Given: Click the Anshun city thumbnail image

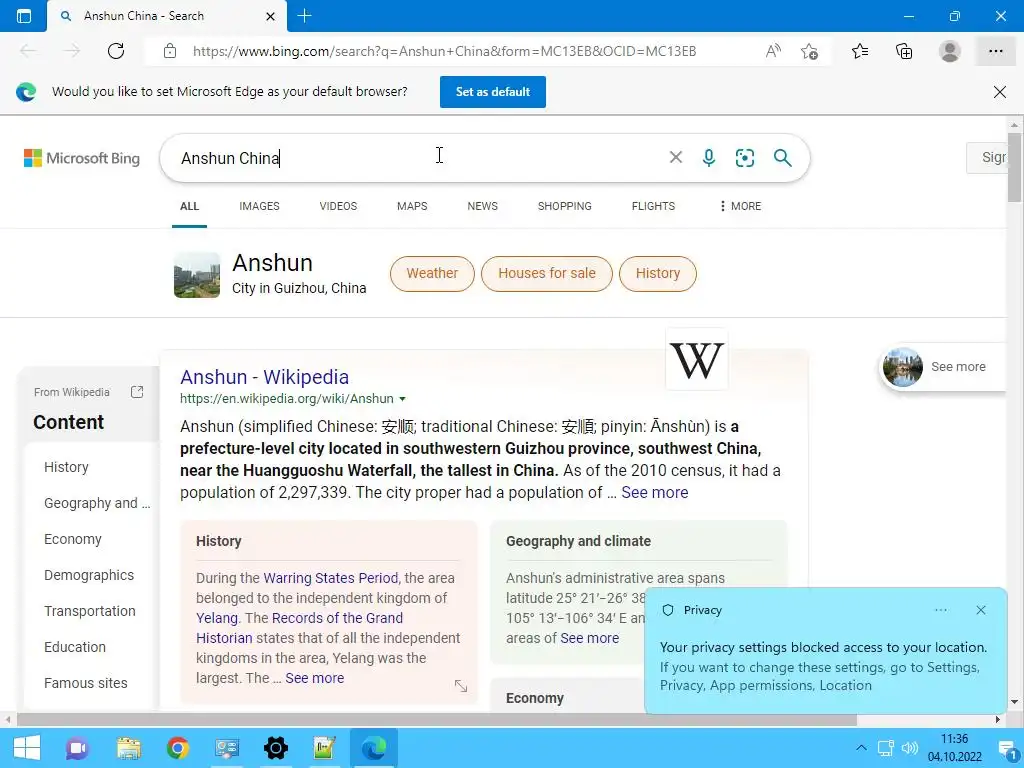Looking at the screenshot, I should [x=197, y=275].
